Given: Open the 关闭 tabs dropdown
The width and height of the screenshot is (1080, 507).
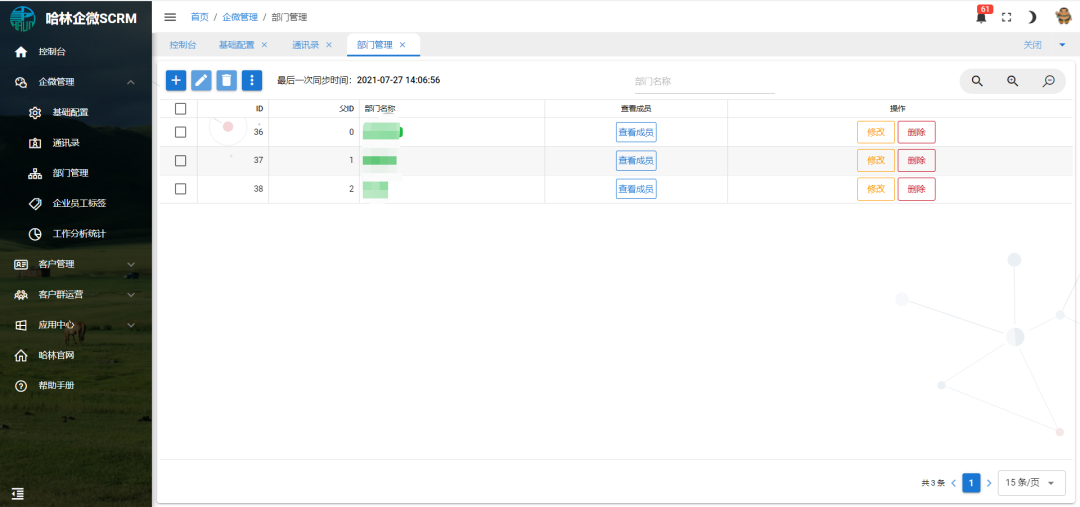Looking at the screenshot, I should coord(1044,45).
